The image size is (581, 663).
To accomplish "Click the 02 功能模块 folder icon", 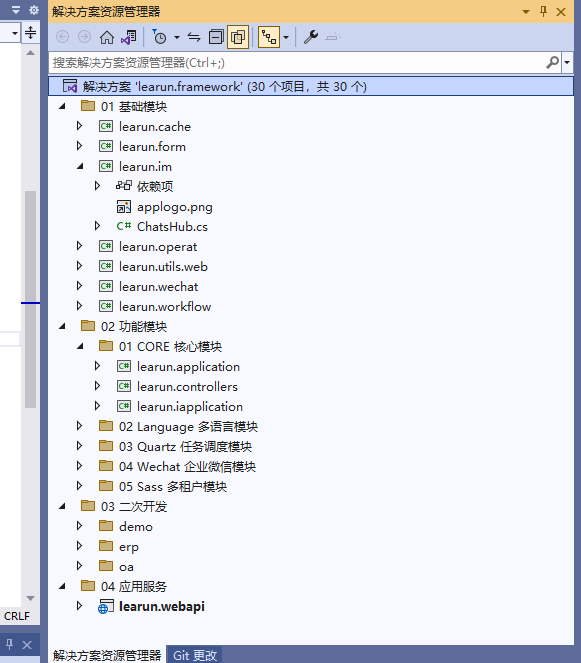I will click(x=88, y=326).
